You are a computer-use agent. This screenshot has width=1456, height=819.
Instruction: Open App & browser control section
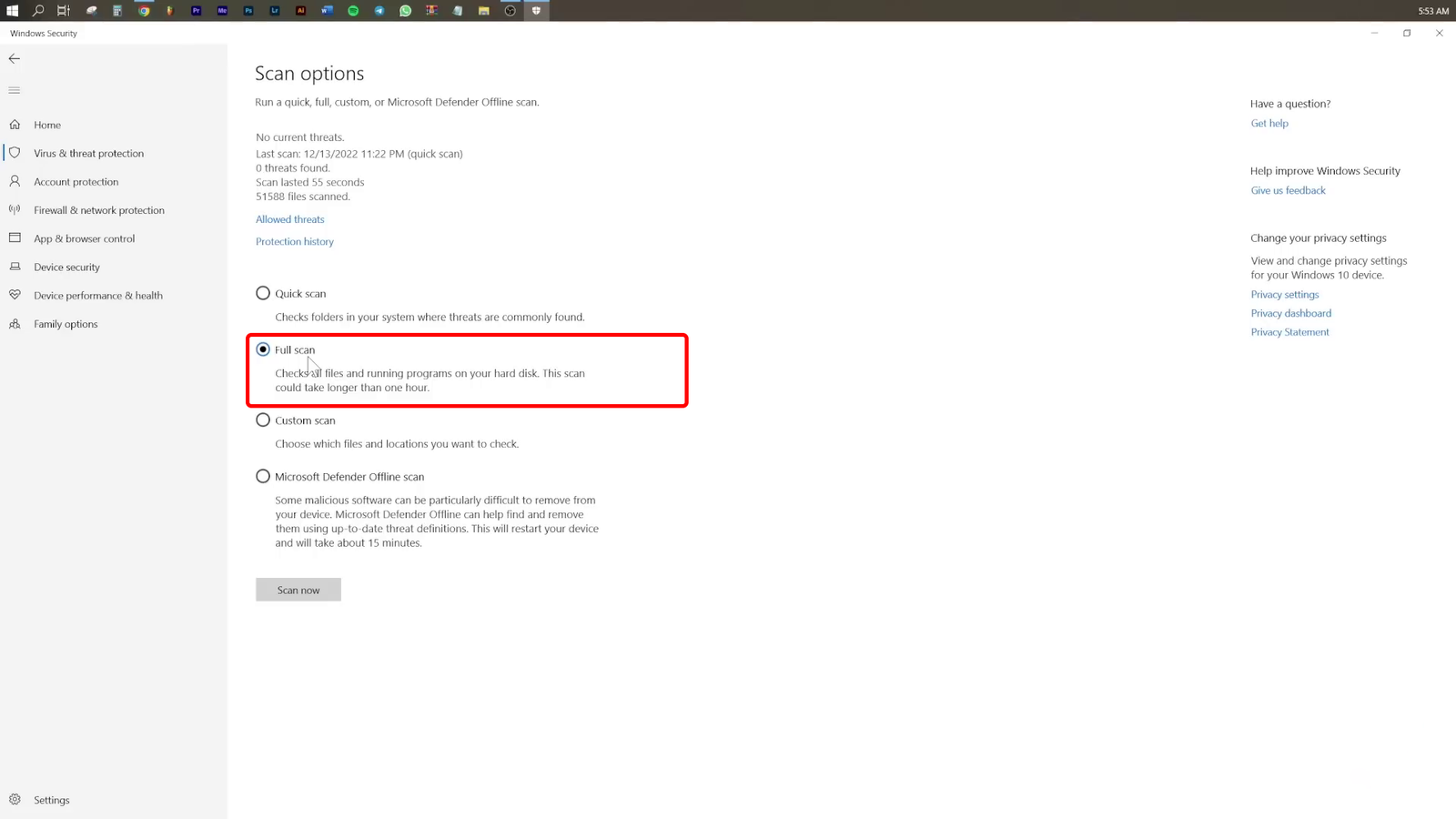tap(84, 238)
